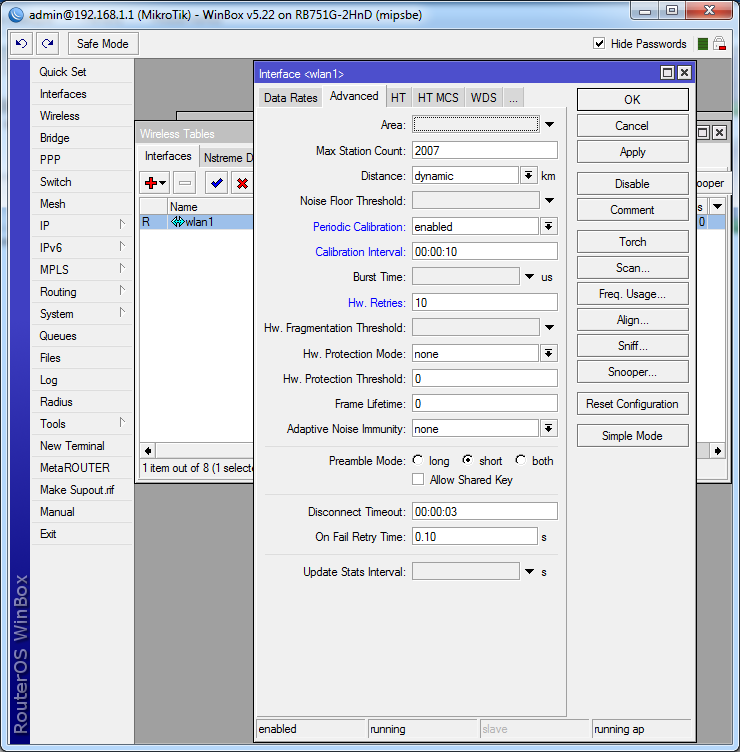The image size is (740, 752).
Task: Click the wlan1 interface icon in list
Action: 177,222
